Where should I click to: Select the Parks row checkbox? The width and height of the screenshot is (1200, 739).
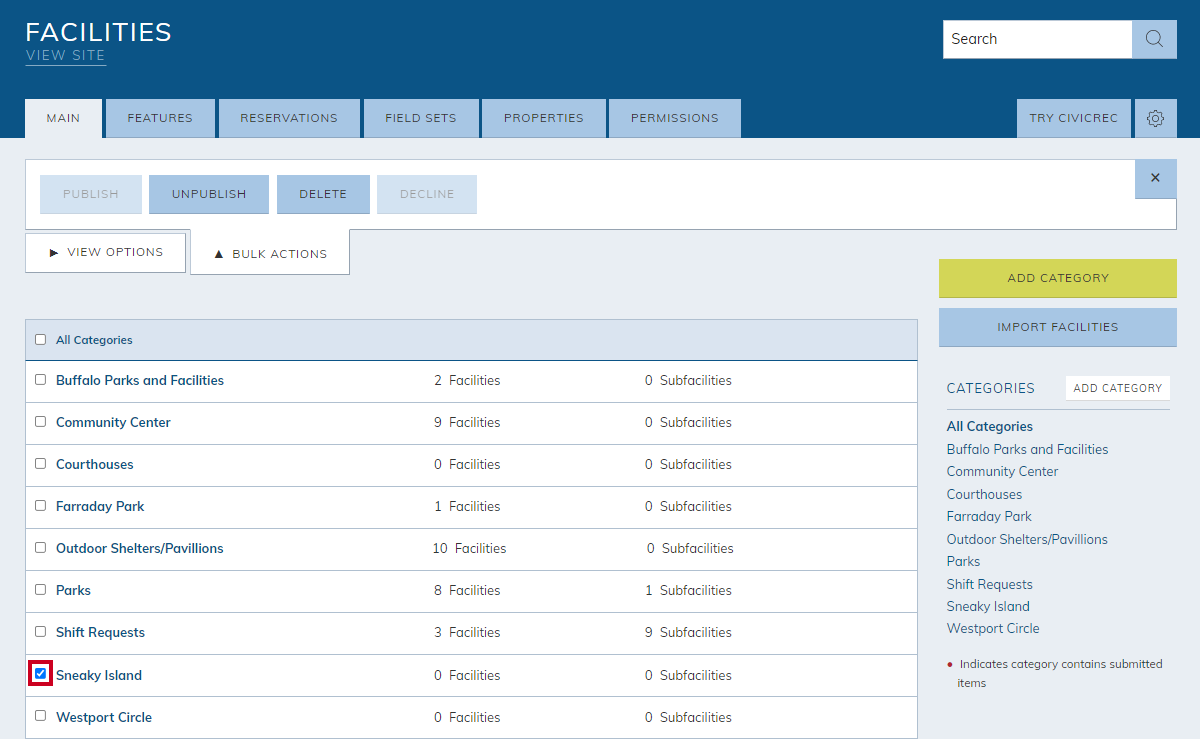point(41,590)
